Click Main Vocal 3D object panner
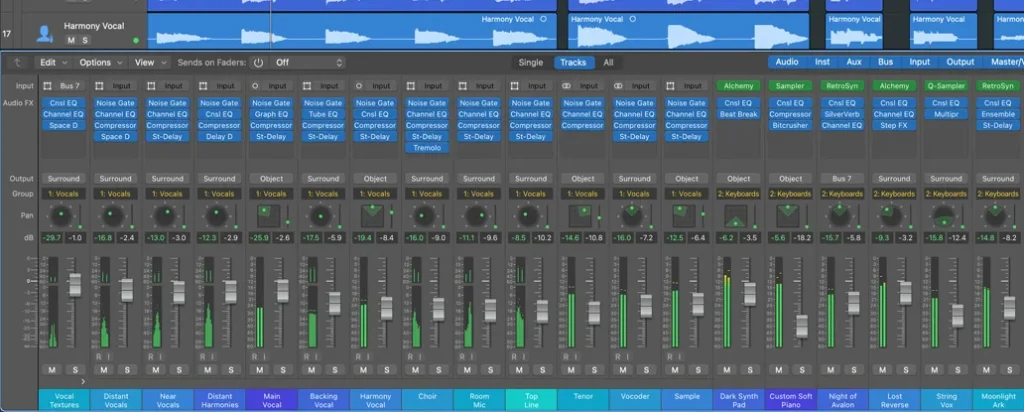Screen dimensions: 1024x412 point(268,215)
